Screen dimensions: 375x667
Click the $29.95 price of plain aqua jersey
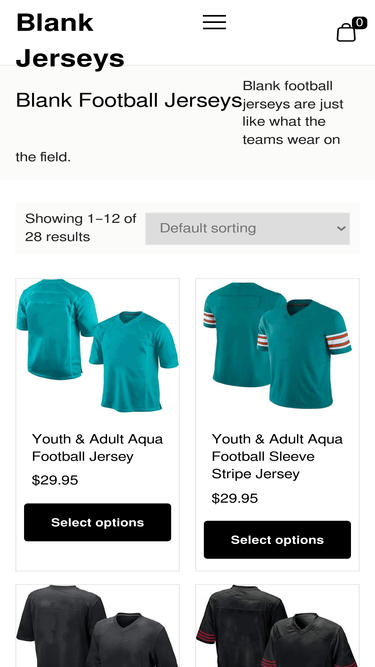click(55, 481)
